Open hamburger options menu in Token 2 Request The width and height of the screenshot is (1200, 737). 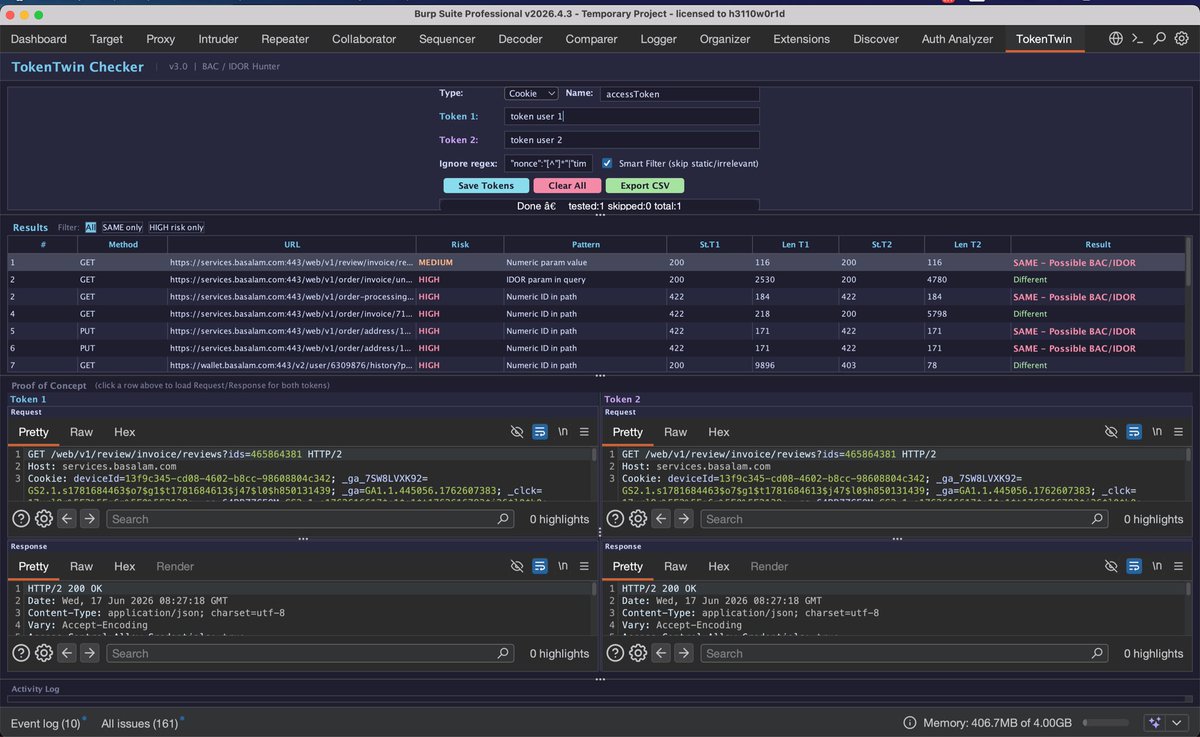(x=1179, y=432)
